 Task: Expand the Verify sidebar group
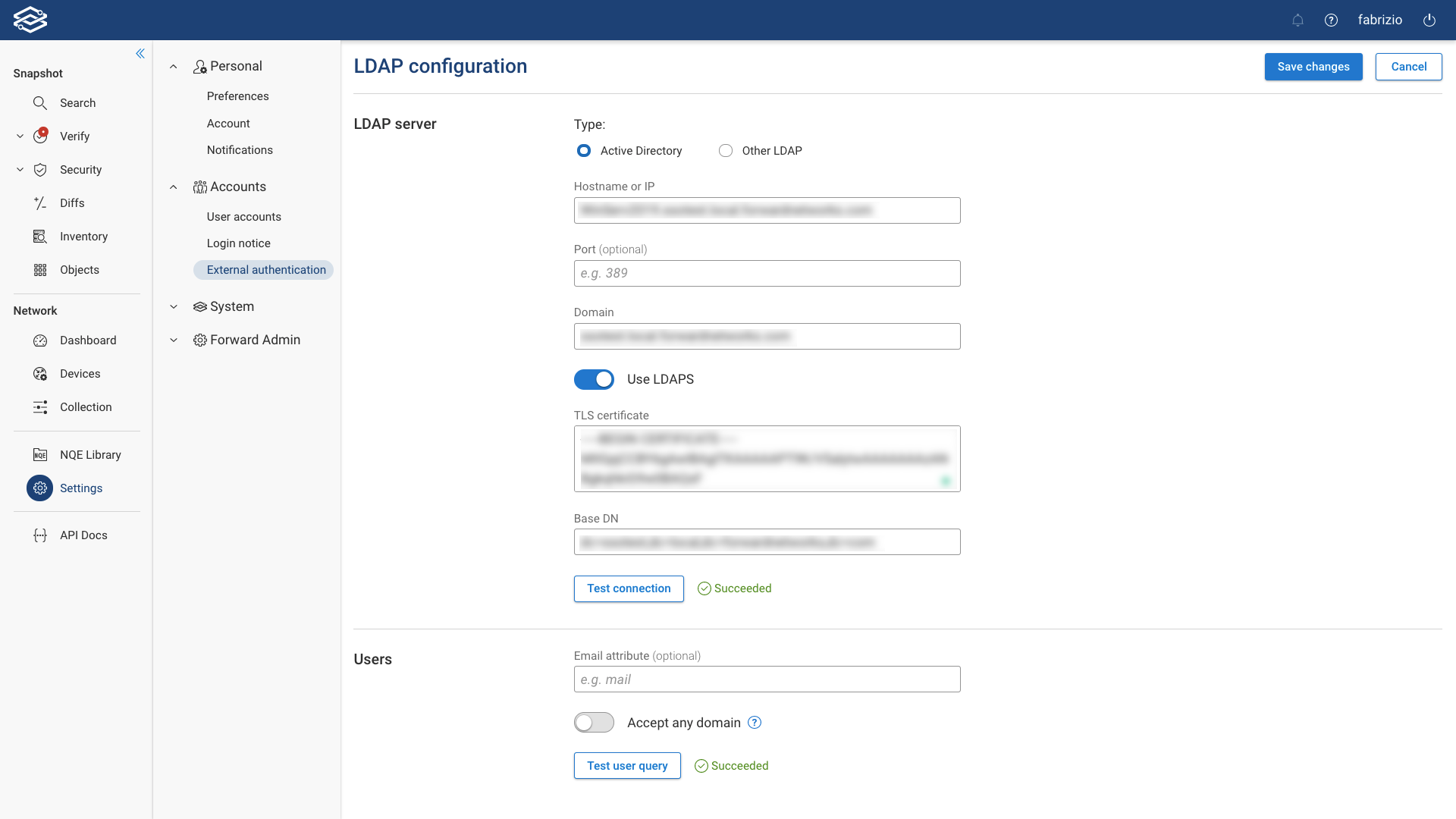[20, 136]
